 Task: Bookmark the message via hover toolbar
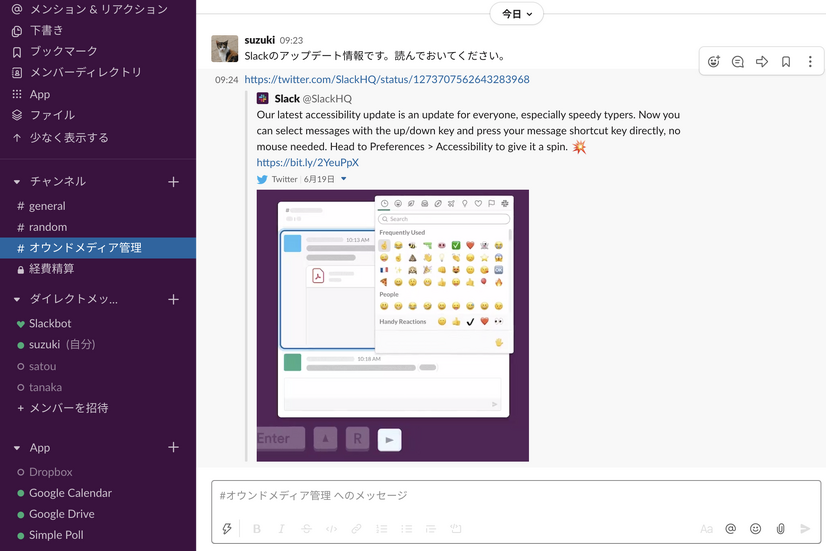pyautogui.click(x=786, y=62)
